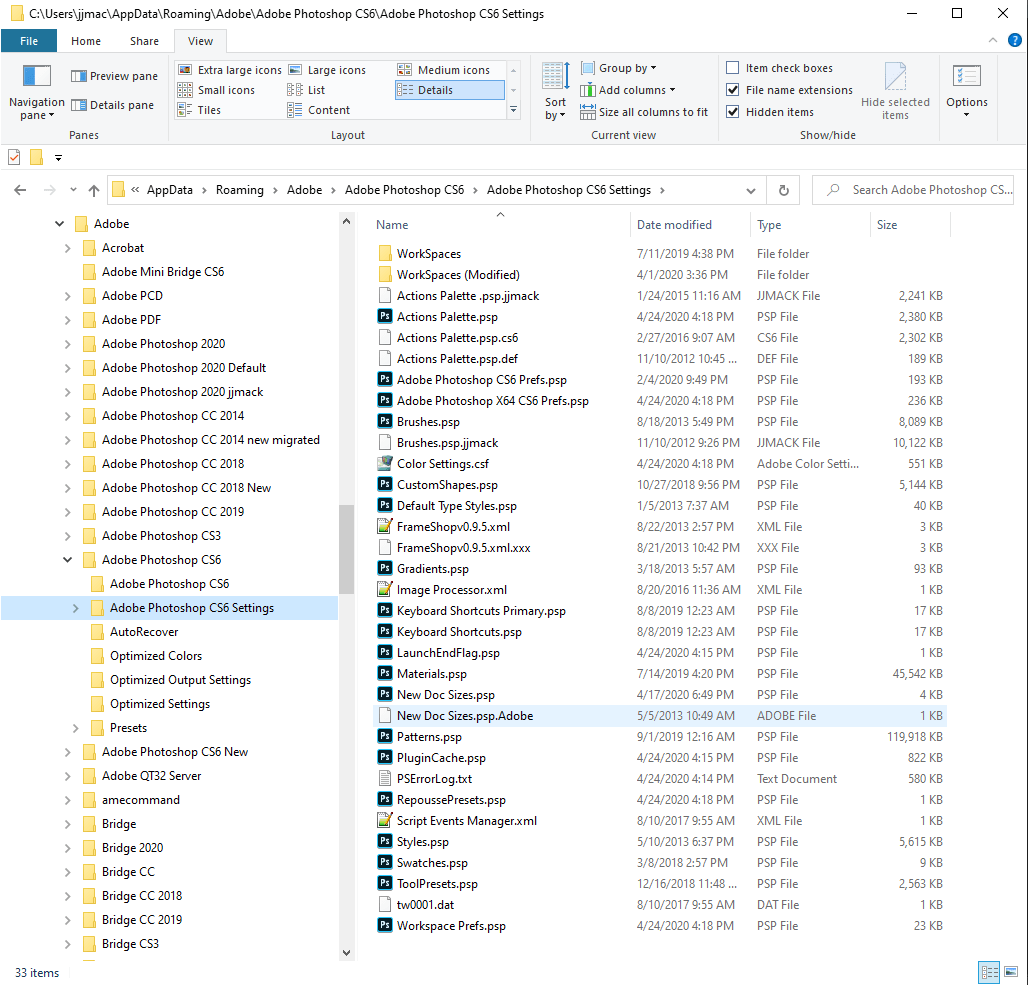The width and height of the screenshot is (1028, 985).
Task: Click the up navigation arrow
Action: click(x=93, y=190)
